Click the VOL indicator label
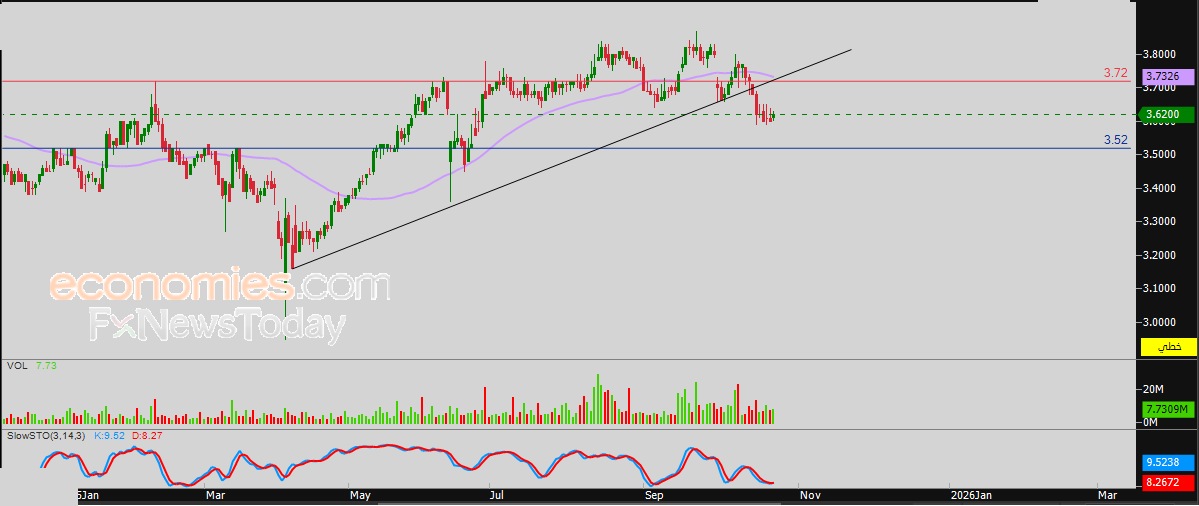 pyautogui.click(x=18, y=367)
